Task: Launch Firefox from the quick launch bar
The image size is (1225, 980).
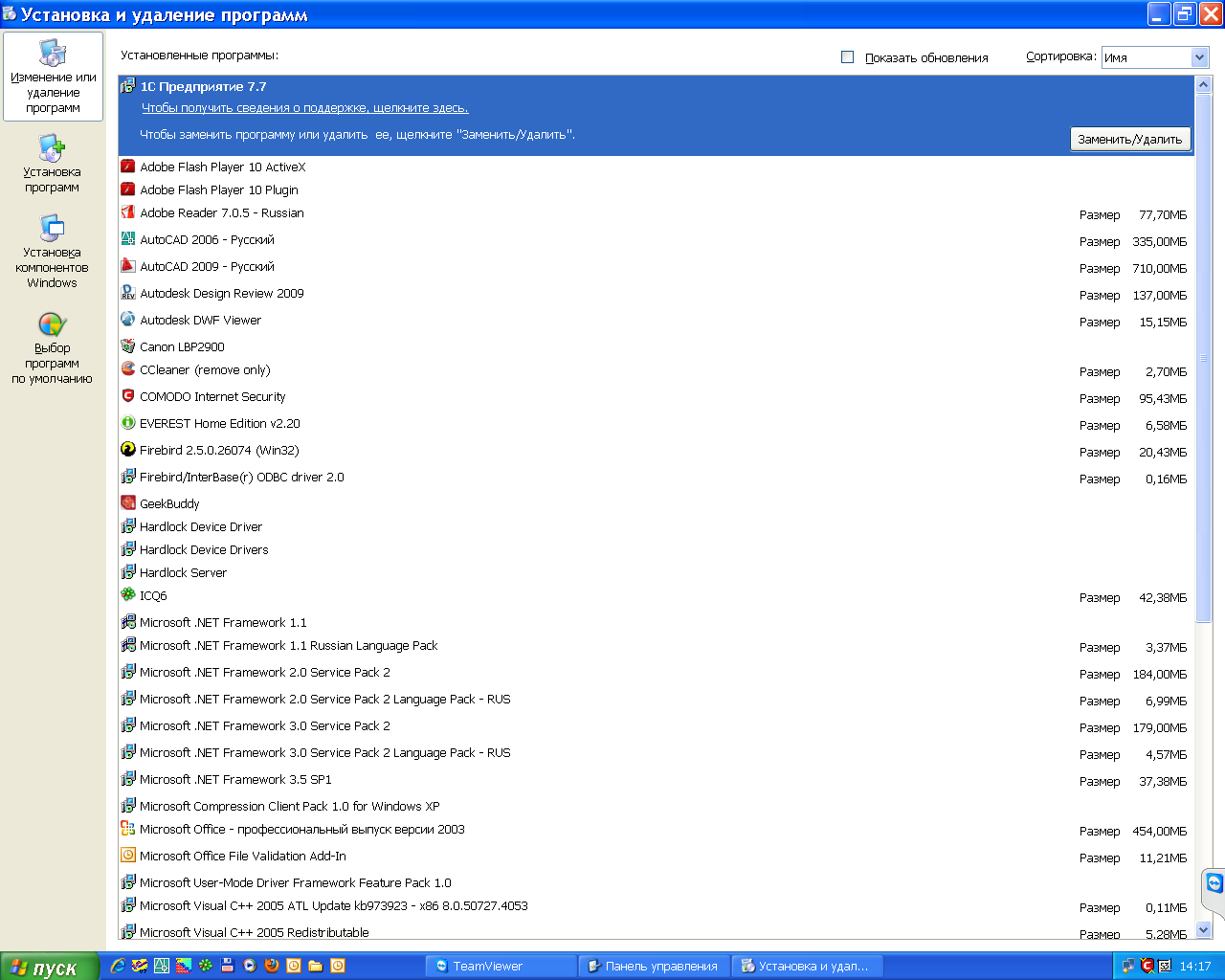Action: tap(272, 966)
